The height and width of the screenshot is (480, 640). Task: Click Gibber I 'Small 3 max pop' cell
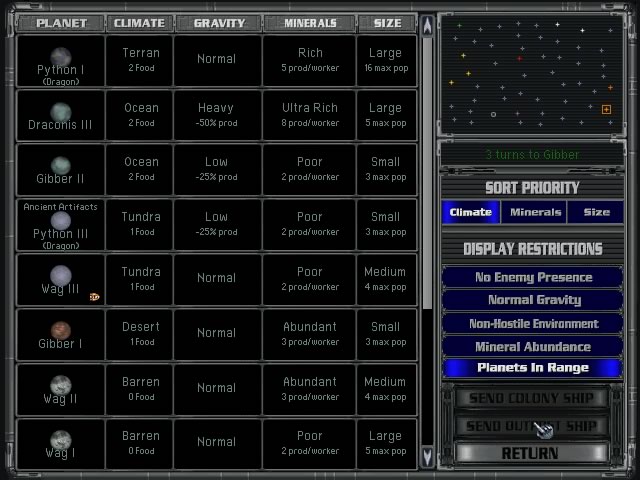387,334
